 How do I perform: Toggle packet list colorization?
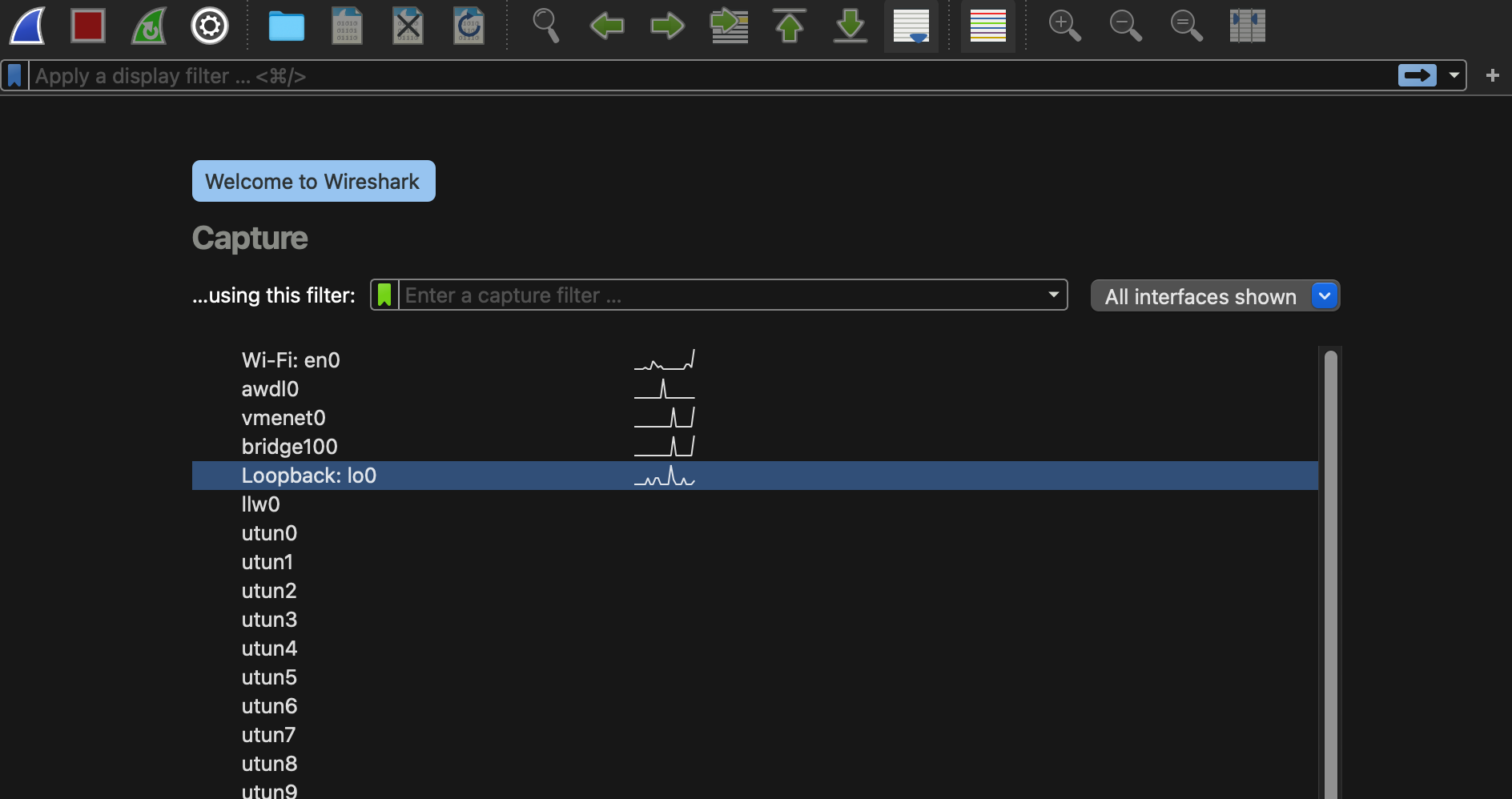[x=987, y=26]
